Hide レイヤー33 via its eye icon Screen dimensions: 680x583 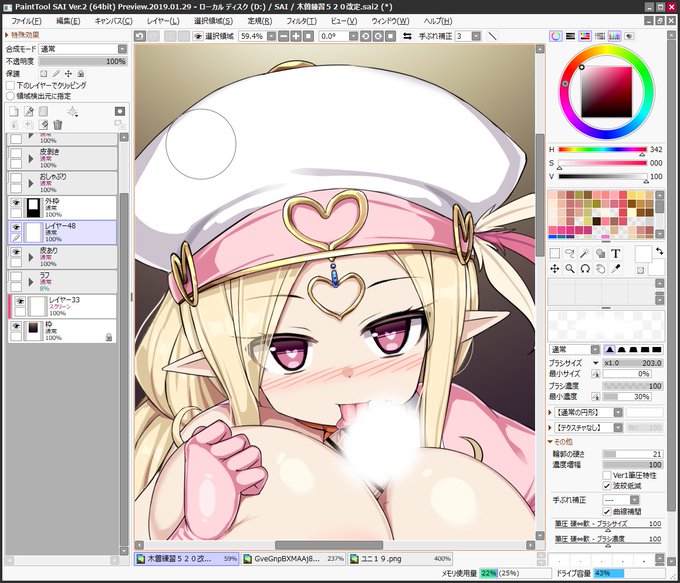(x=20, y=301)
